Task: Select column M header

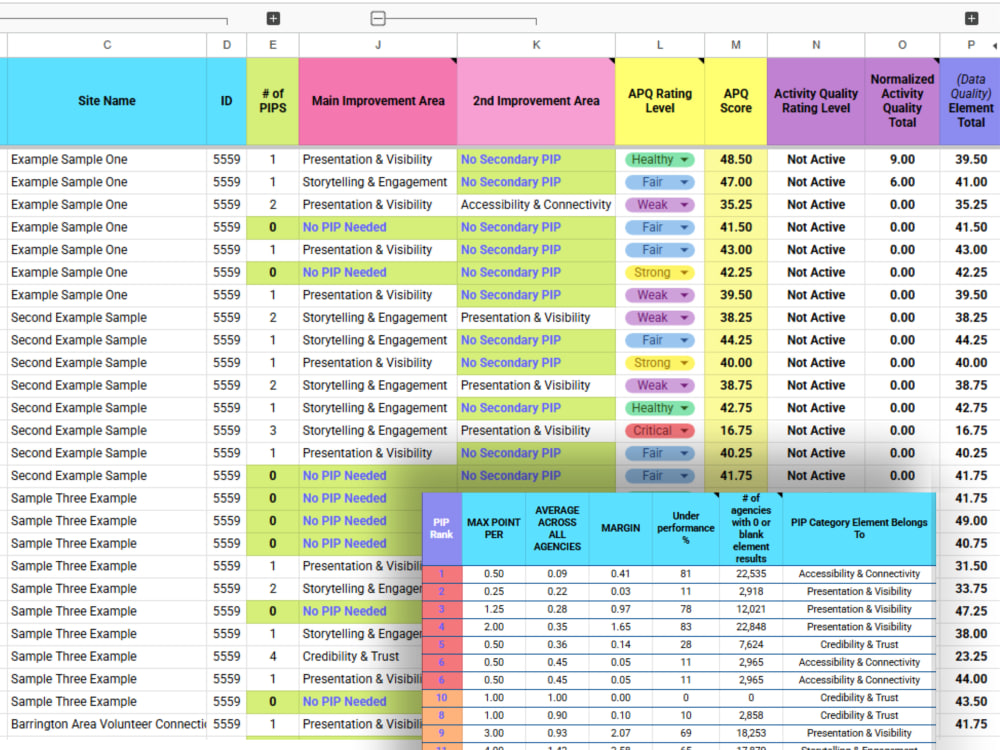Action: click(736, 45)
